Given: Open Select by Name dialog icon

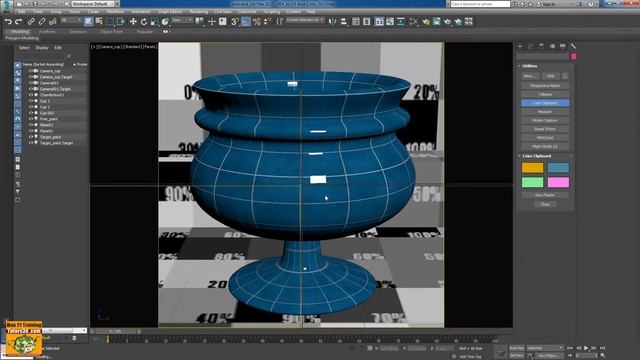Looking at the screenshot, I should pyautogui.click(x=99, y=22).
